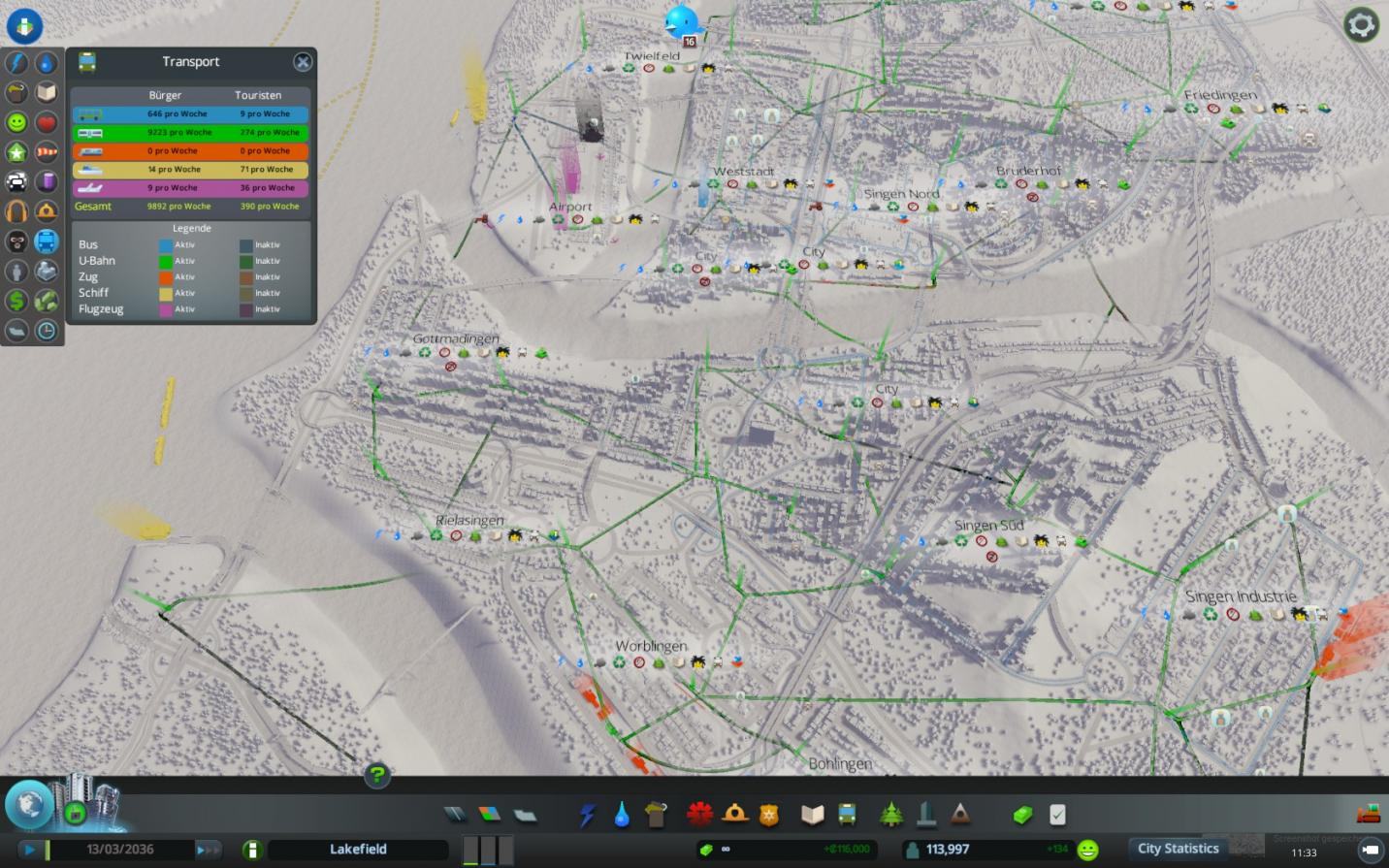Image resolution: width=1389 pixels, height=868 pixels.
Task: Open the City Statistics panel
Action: (x=1178, y=849)
